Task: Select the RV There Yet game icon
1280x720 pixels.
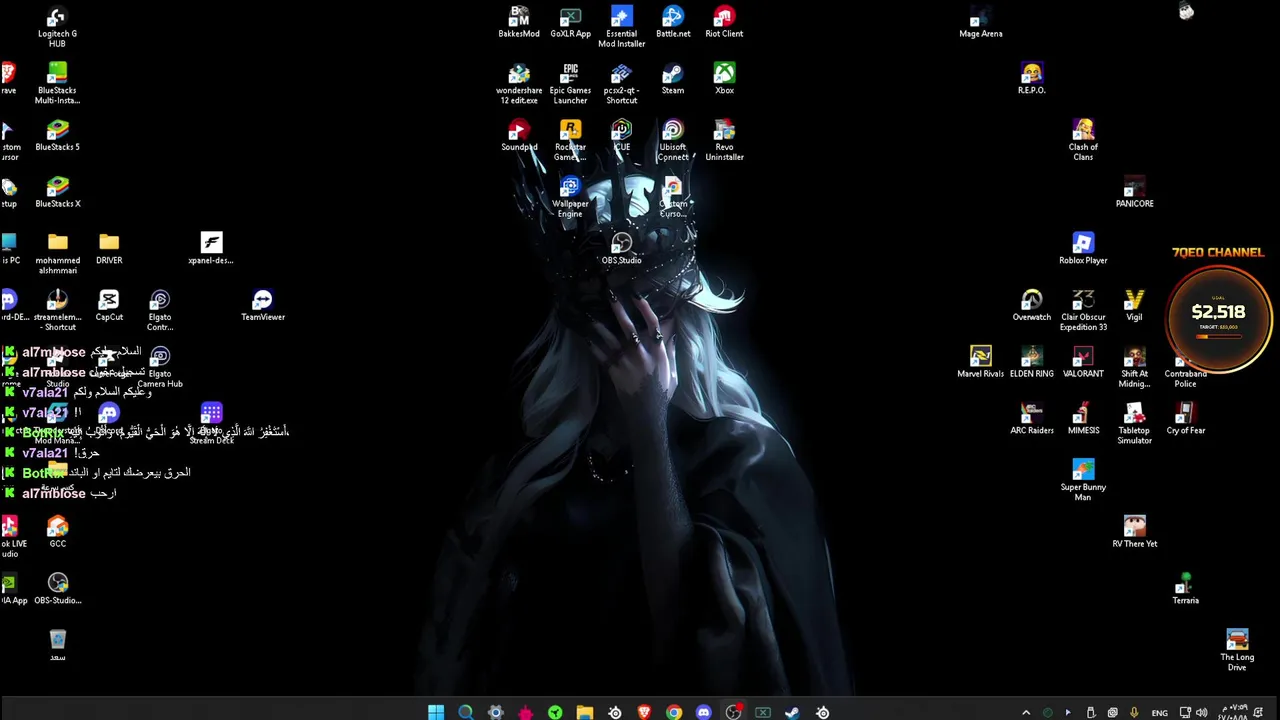Action: 1134,532
